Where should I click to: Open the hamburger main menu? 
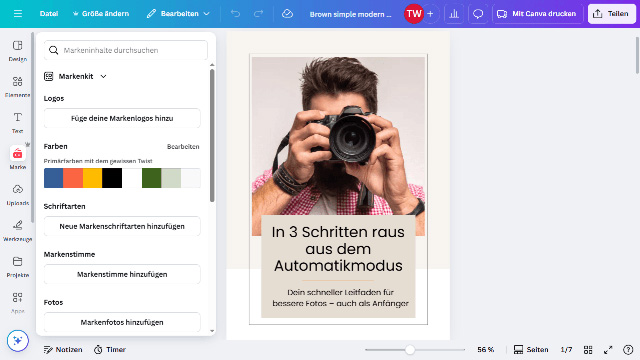click(18, 13)
